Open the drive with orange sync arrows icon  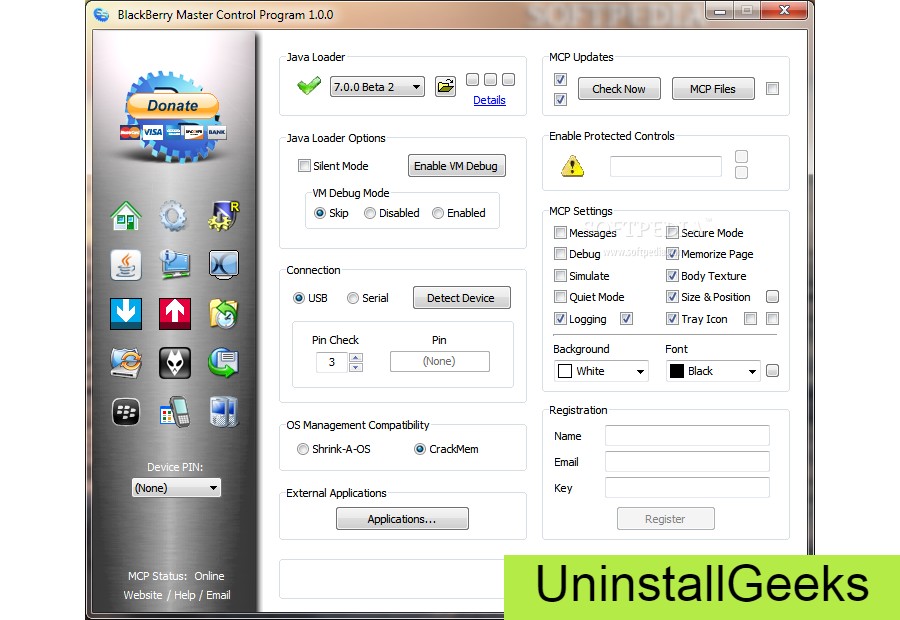pos(126,363)
